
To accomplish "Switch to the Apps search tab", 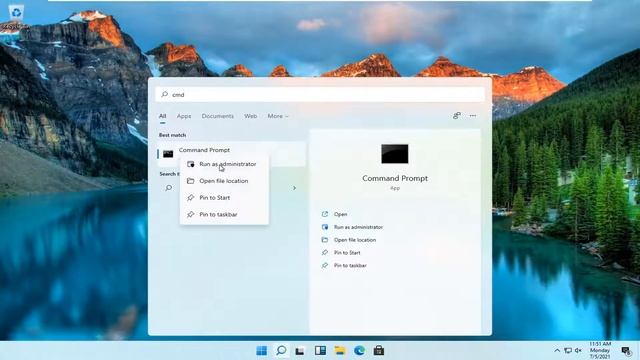I will [184, 116].
